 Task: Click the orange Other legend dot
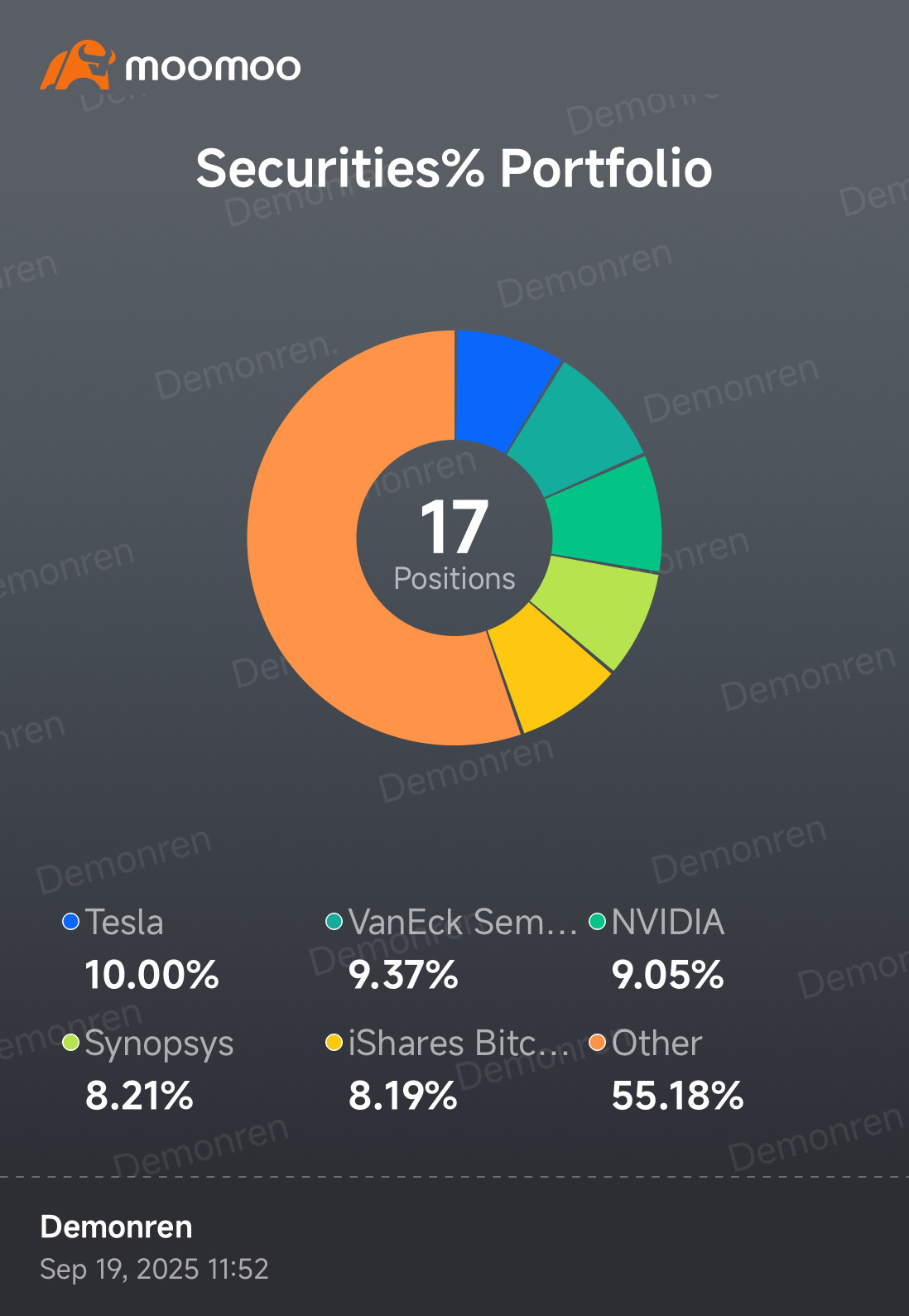(x=598, y=1043)
